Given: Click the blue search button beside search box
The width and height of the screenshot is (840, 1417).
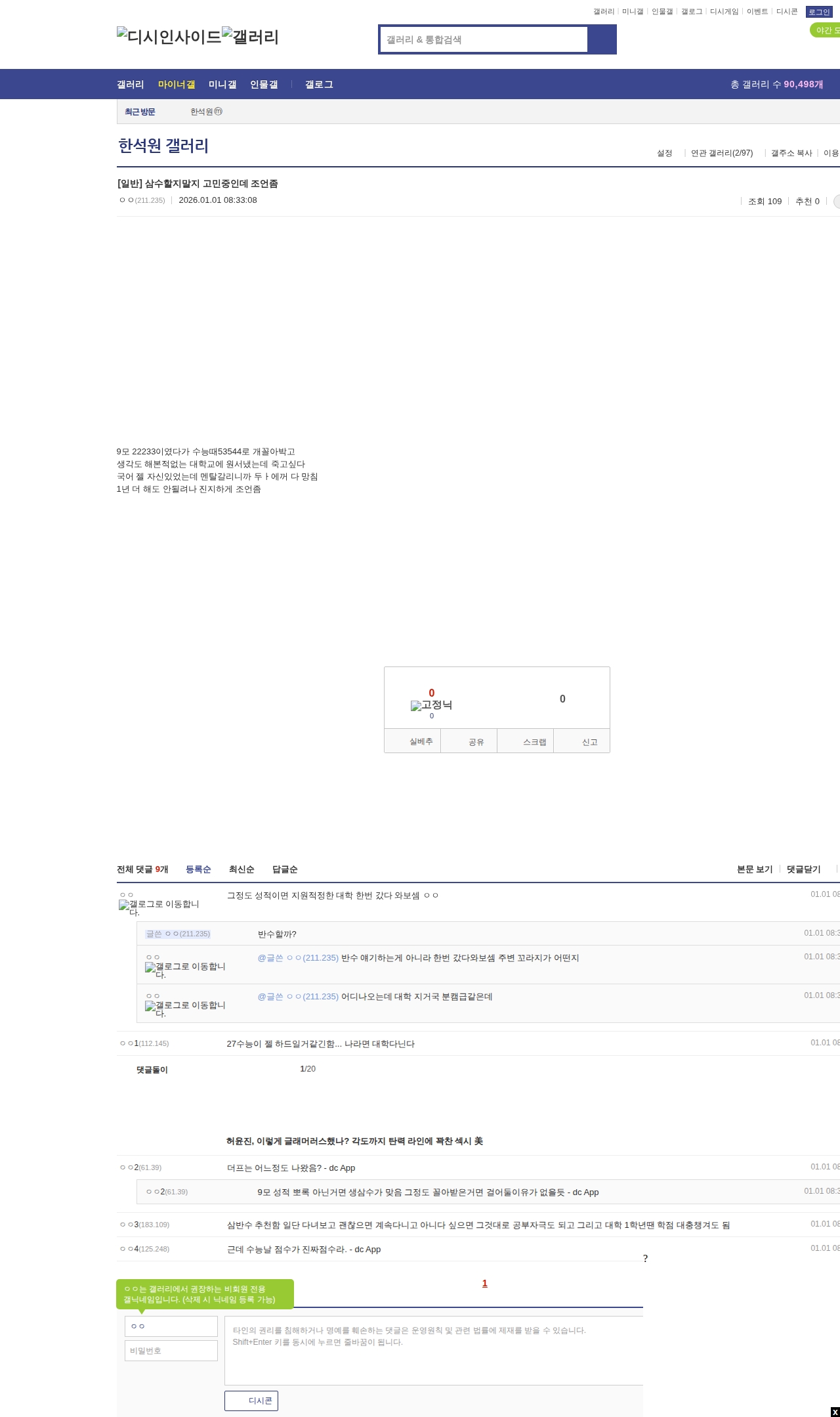Looking at the screenshot, I should coord(602,39).
